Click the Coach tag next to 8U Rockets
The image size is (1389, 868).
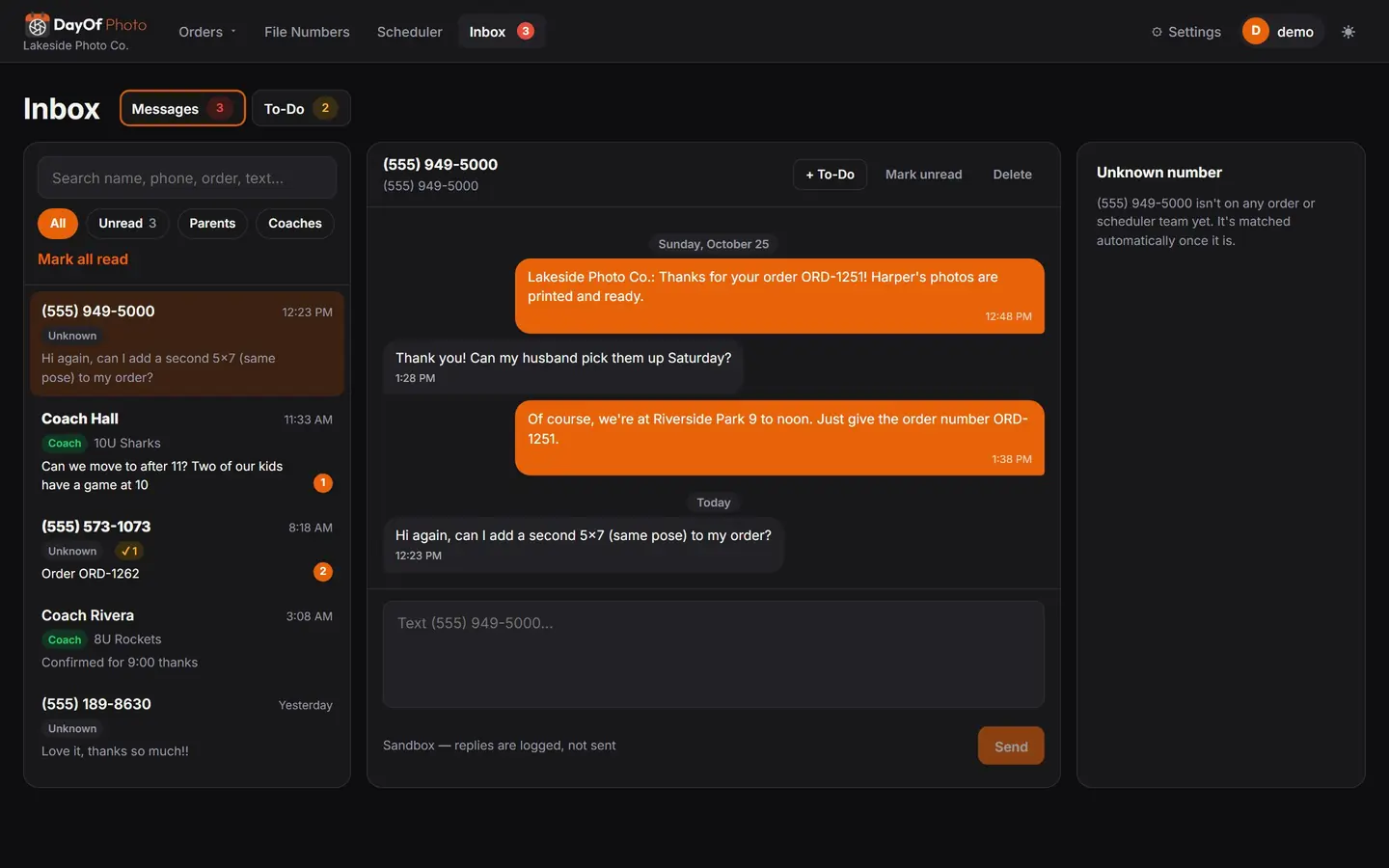[x=65, y=639]
